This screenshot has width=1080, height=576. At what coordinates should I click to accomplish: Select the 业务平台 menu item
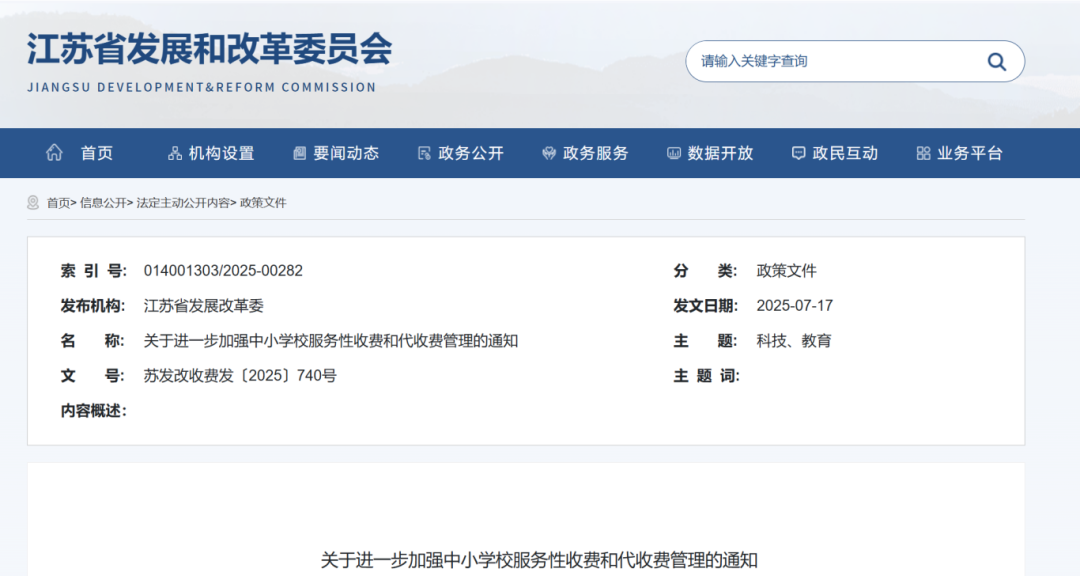(x=969, y=154)
